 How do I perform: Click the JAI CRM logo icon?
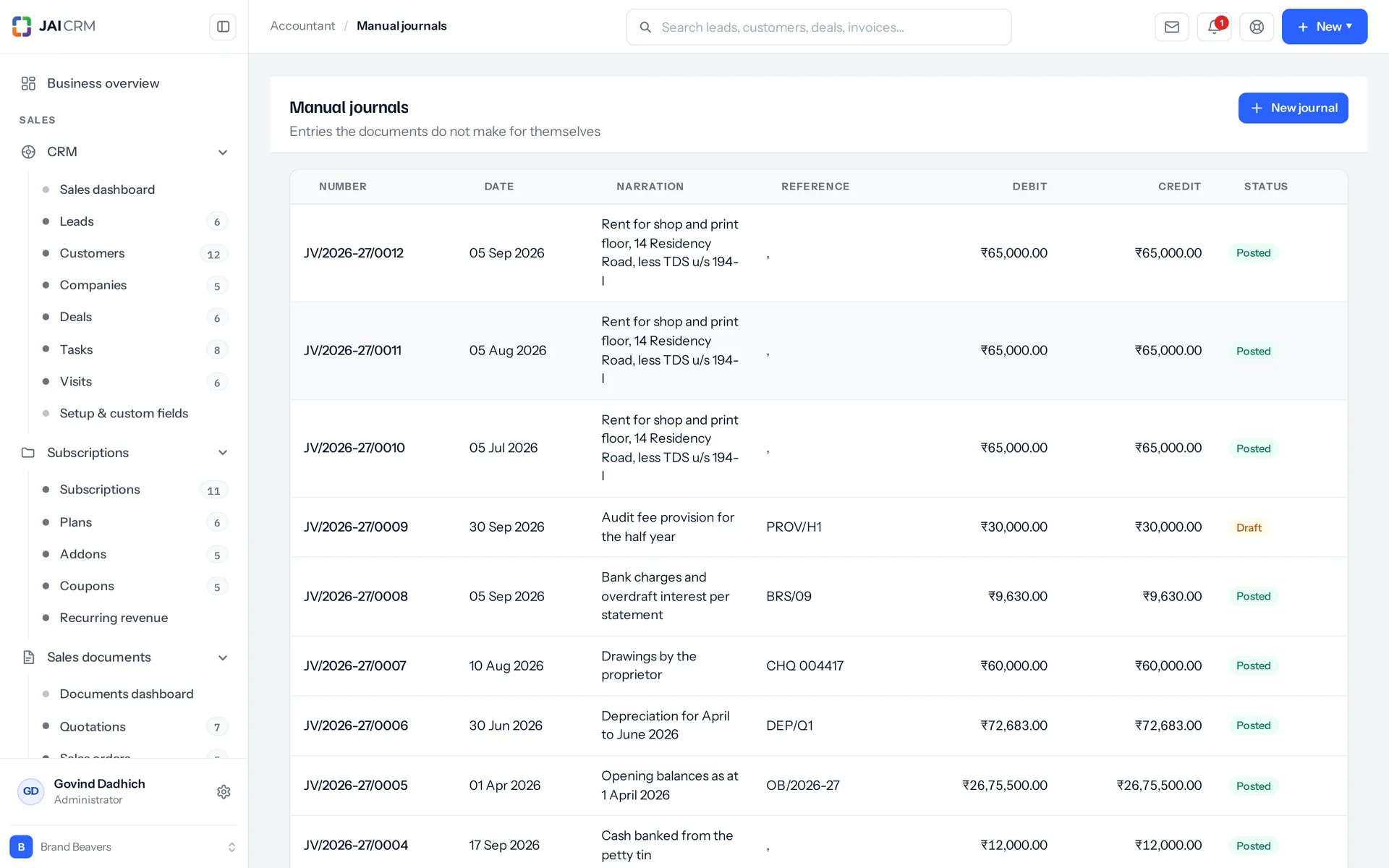[22, 26]
